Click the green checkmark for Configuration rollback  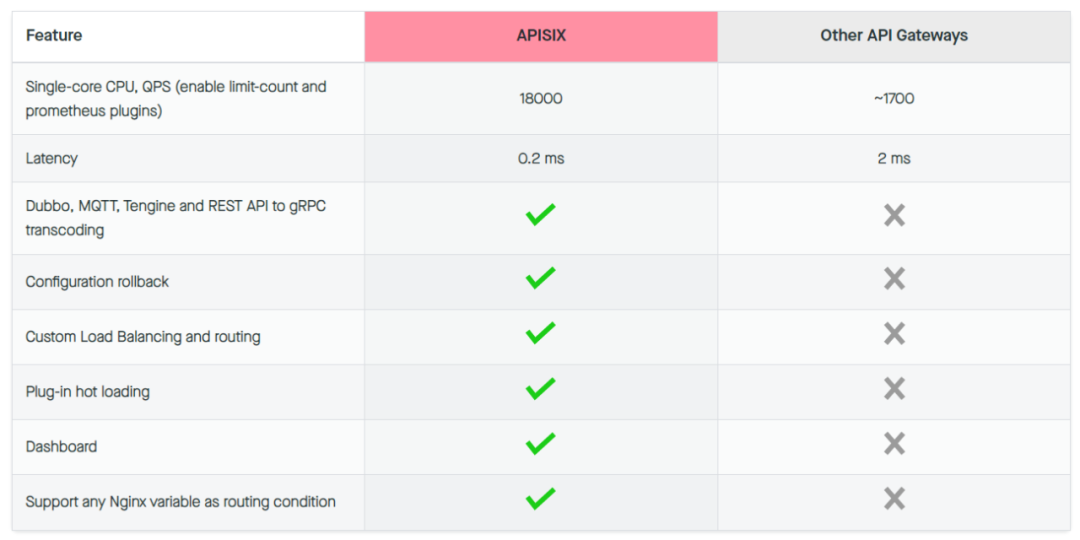pos(541,278)
